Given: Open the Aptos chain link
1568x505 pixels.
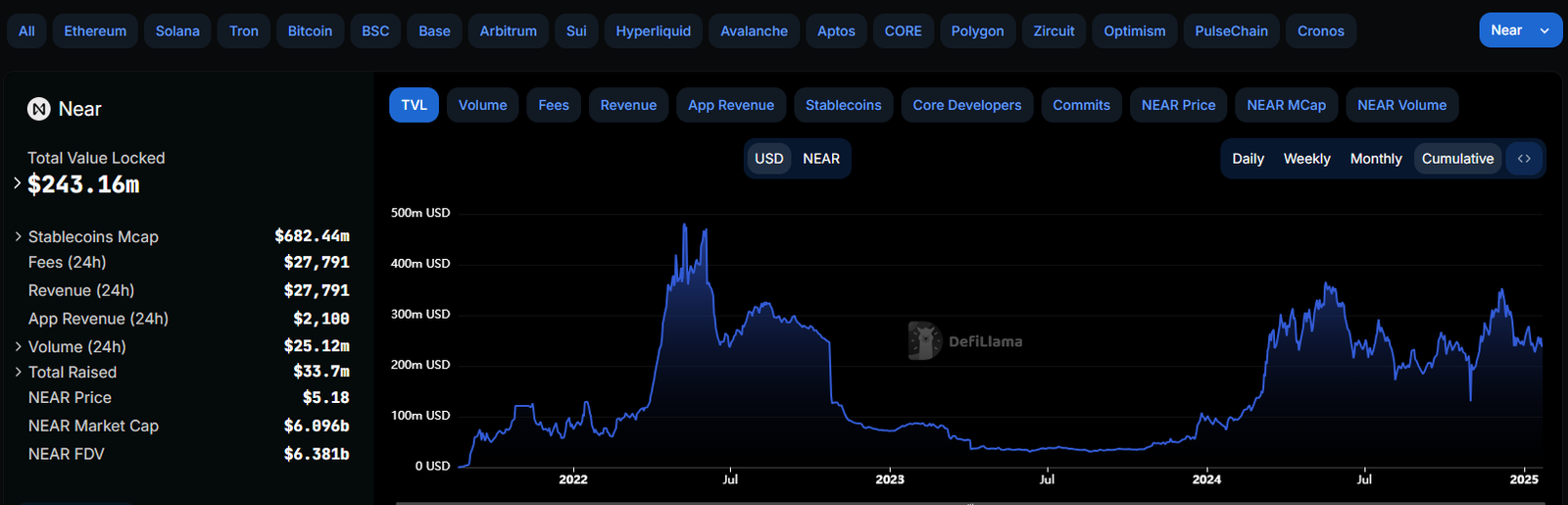Looking at the screenshot, I should [836, 30].
